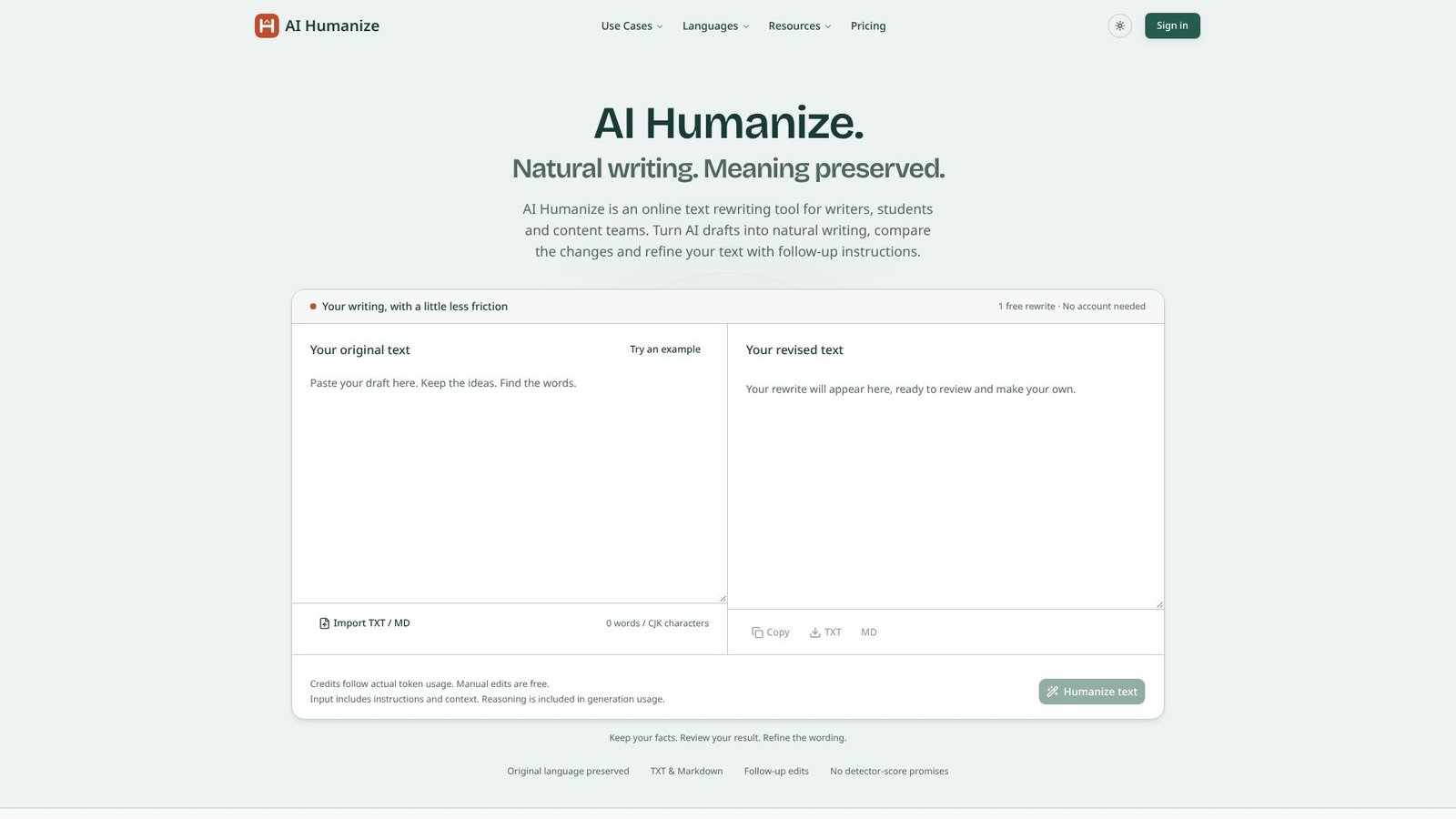Click 'Original language preserved' text
The width and height of the screenshot is (1456, 819).
[568, 772]
